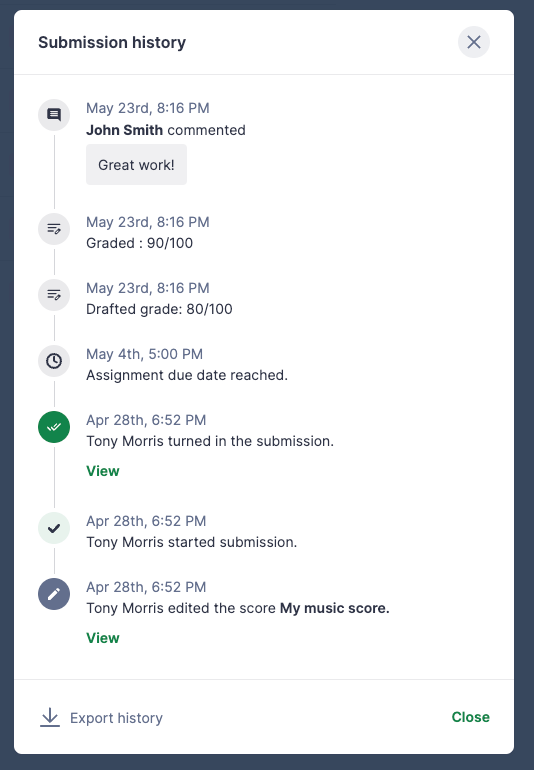Screen dimensions: 534x770
Task: View the turned in submission
Action: point(103,471)
